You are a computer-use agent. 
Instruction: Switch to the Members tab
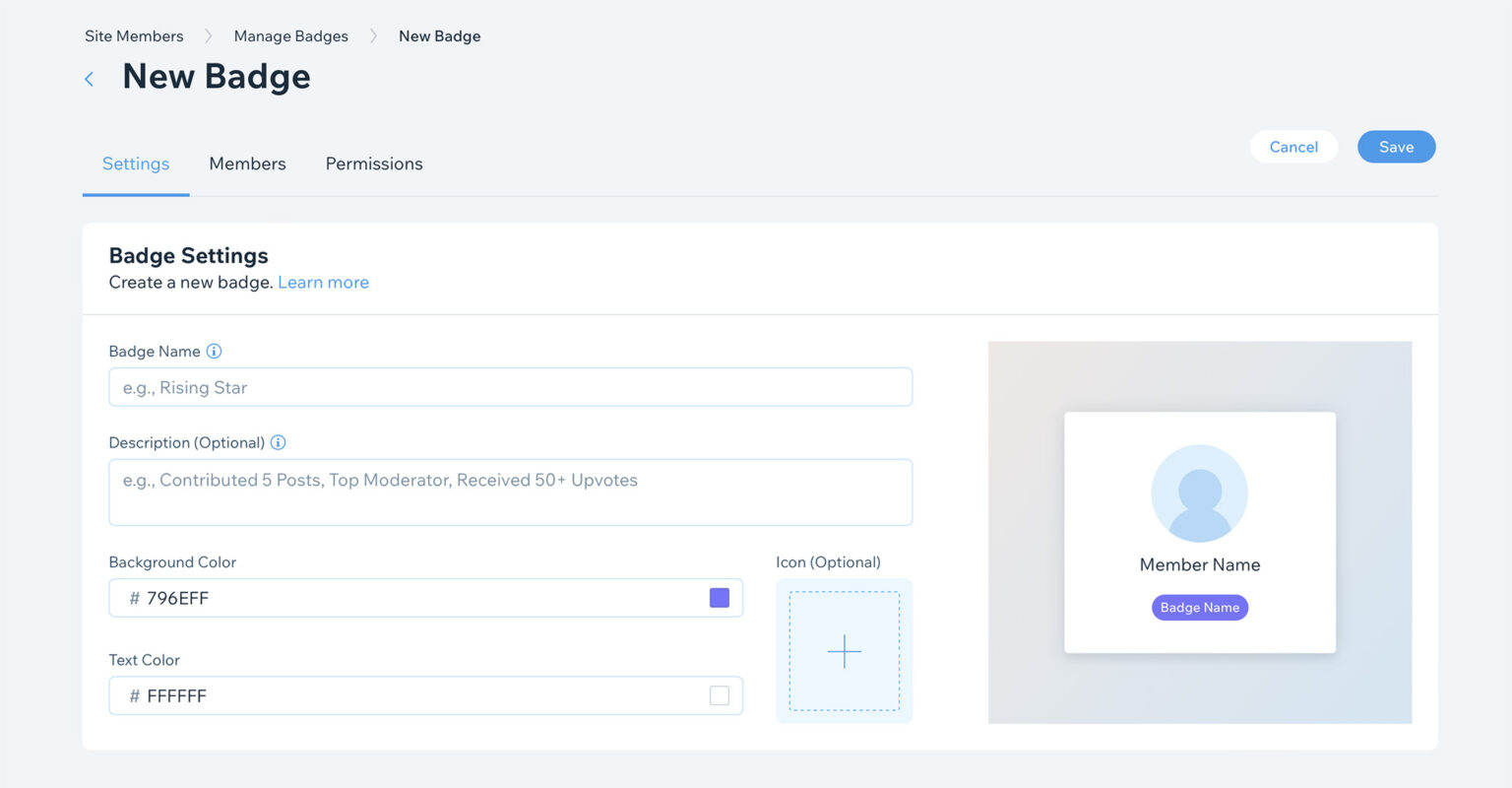pyautogui.click(x=247, y=164)
